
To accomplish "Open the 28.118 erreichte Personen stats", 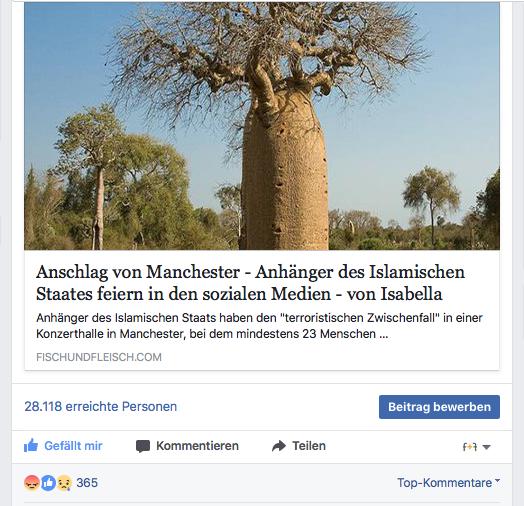I will (101, 406).
